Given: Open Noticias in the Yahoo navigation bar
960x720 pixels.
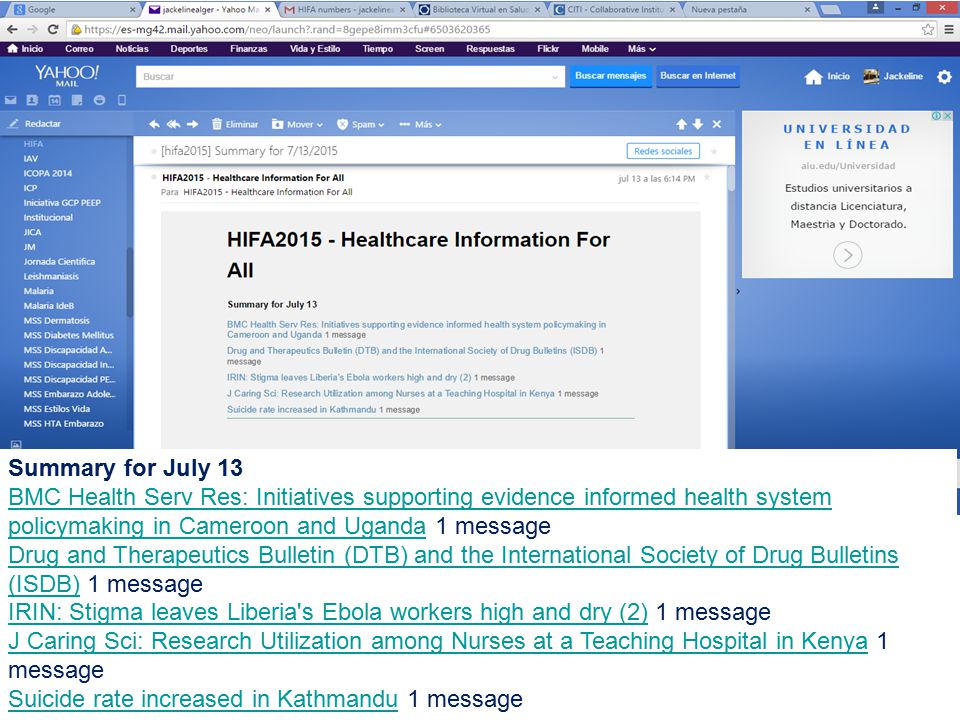Looking at the screenshot, I should pyautogui.click(x=132, y=49).
